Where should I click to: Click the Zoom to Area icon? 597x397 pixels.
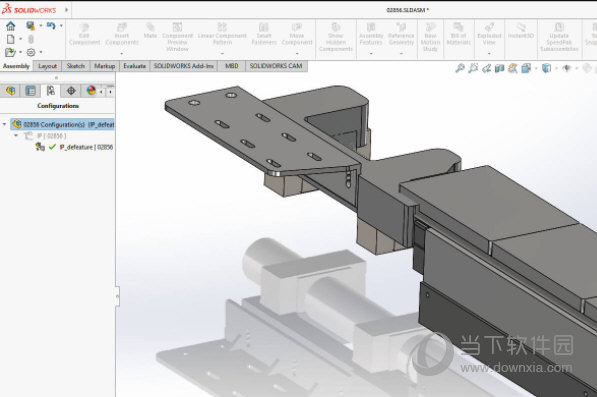473,68
